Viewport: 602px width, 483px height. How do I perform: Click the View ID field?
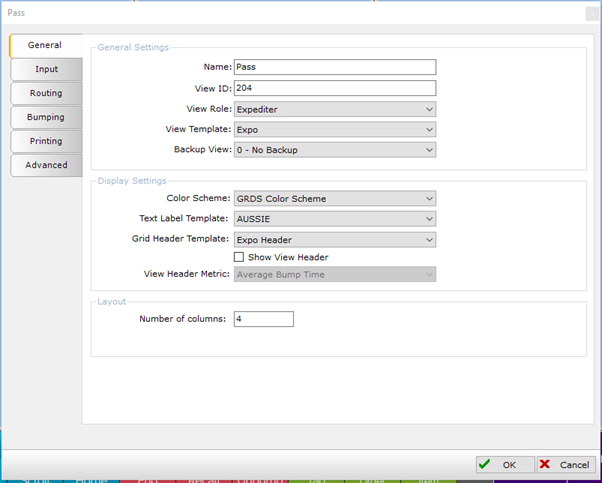pos(334,88)
